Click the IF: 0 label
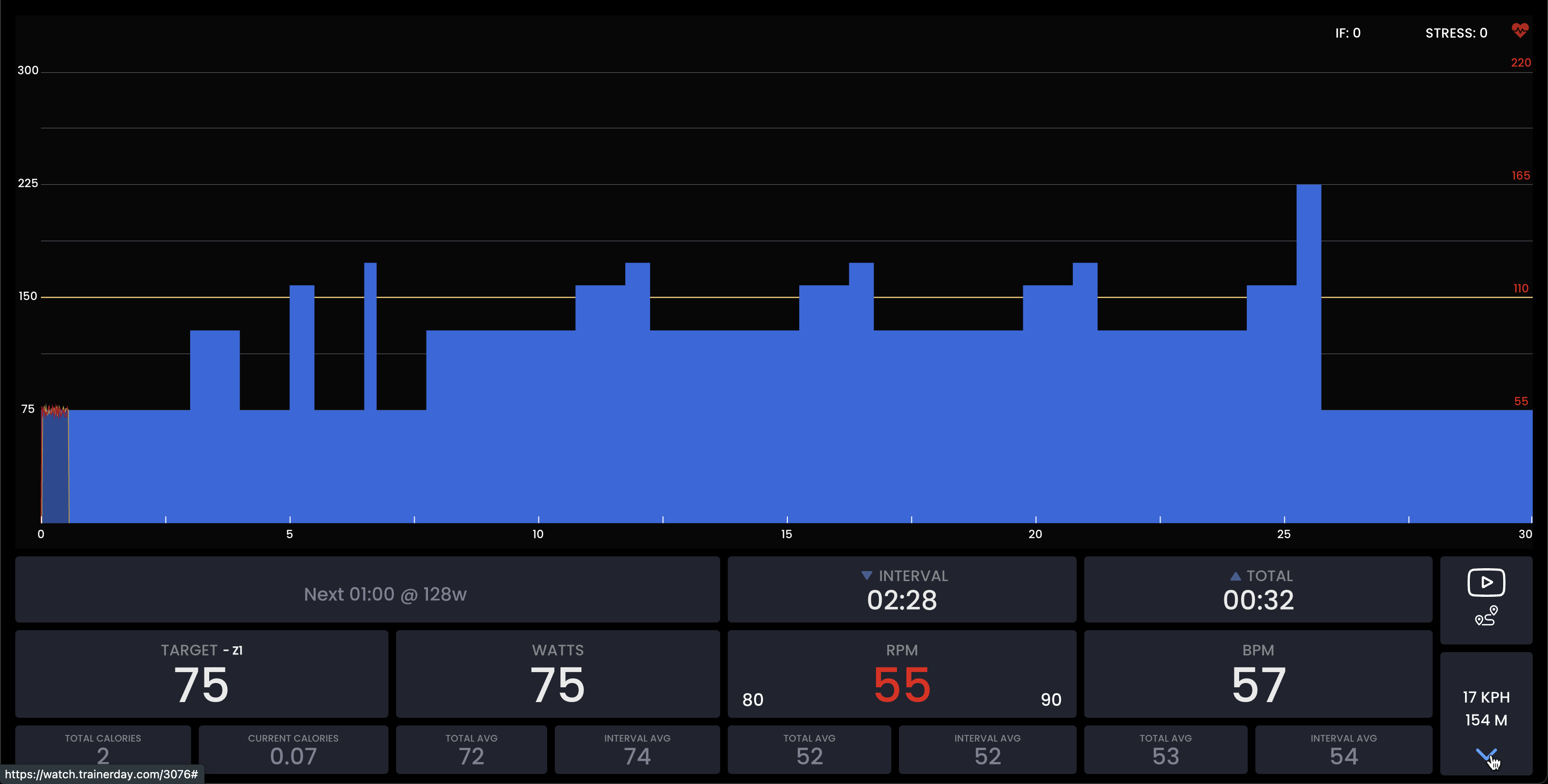The image size is (1548, 784). click(1348, 33)
